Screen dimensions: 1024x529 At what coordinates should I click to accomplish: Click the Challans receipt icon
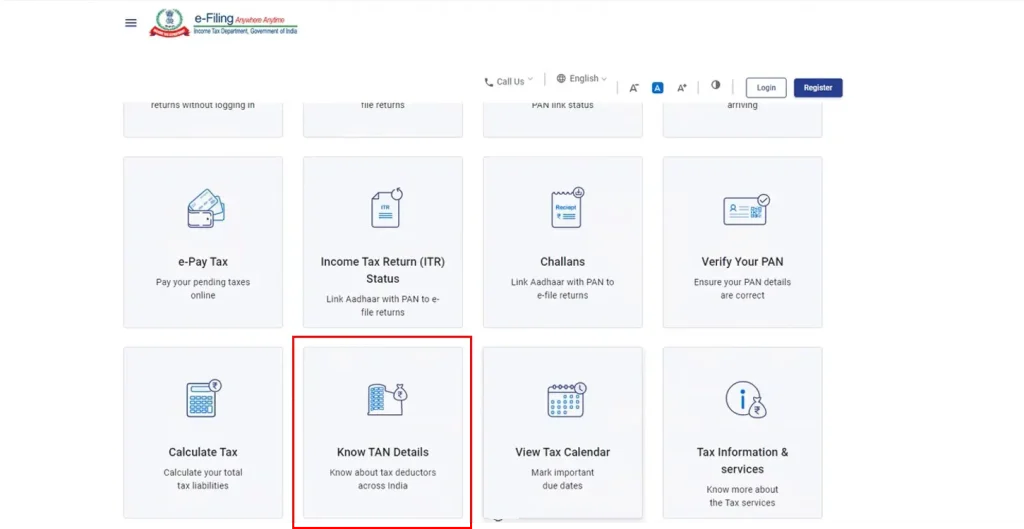[x=565, y=208]
